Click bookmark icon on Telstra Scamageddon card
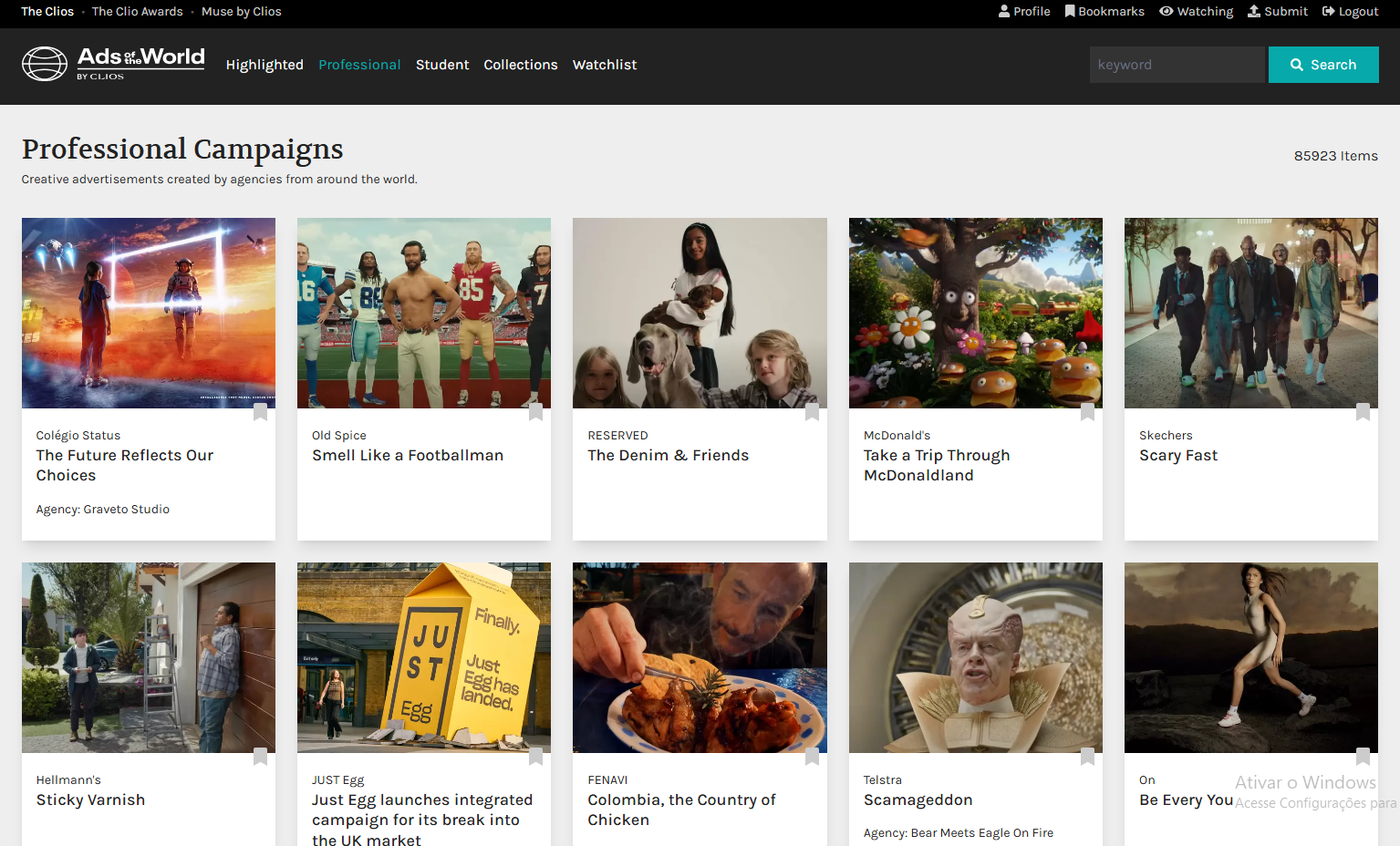Image resolution: width=1400 pixels, height=846 pixels. (x=1087, y=757)
